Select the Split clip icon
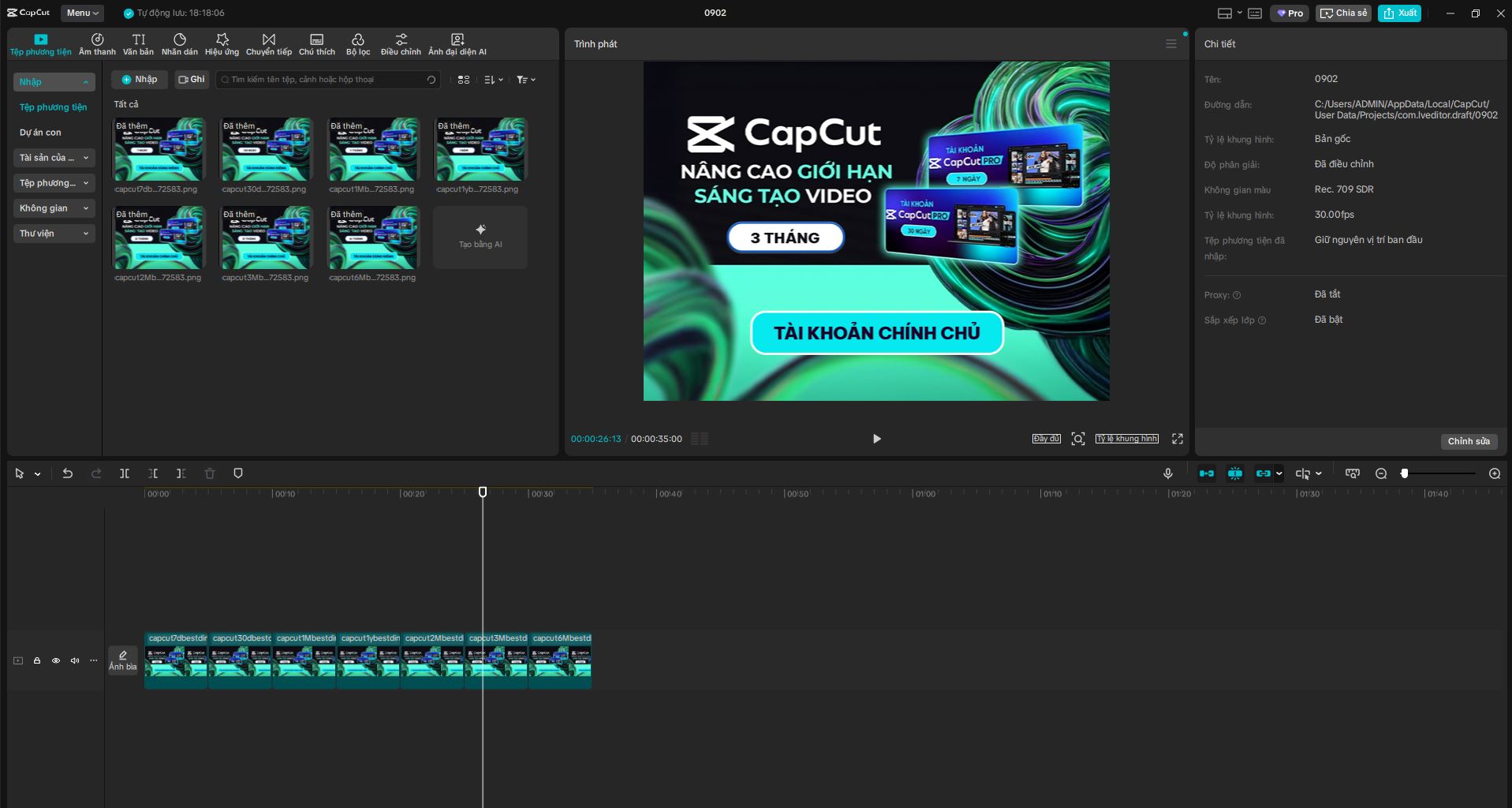The image size is (1512, 808). point(125,473)
